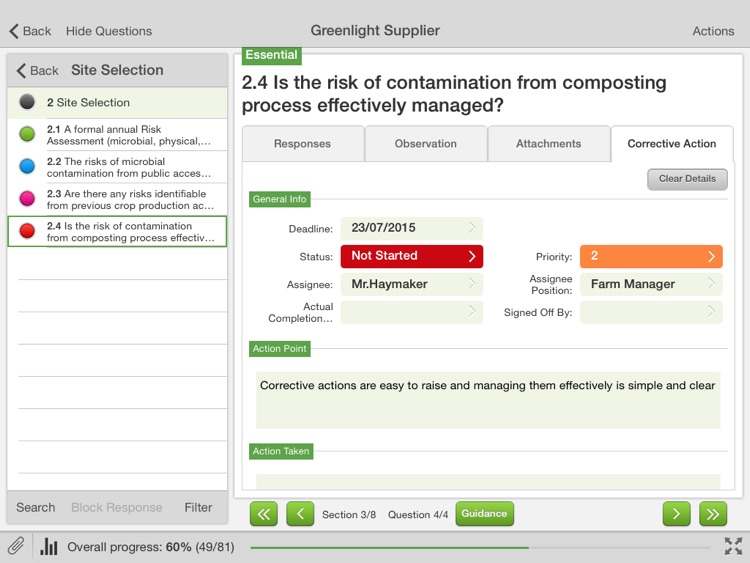Toggle fullscreen with the expand arrows icon

733,546
